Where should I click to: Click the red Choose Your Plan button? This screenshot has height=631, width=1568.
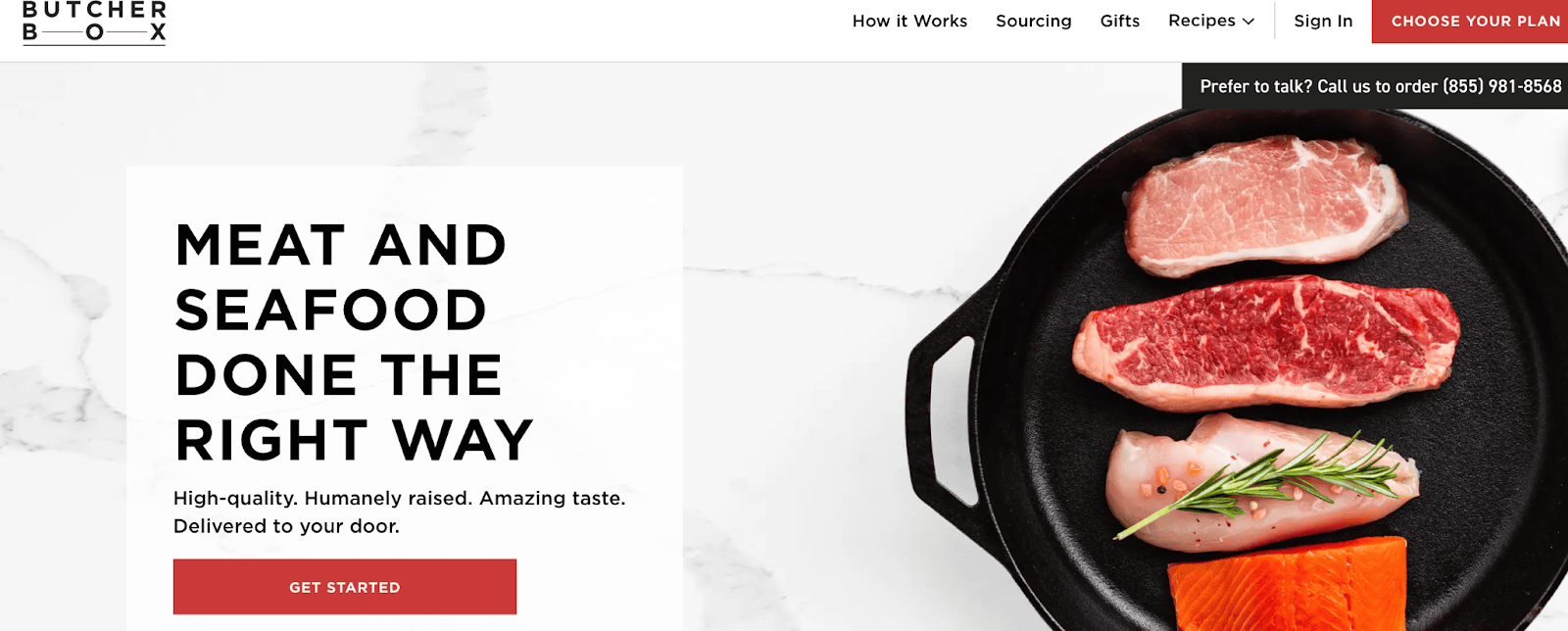pyautogui.click(x=1470, y=21)
